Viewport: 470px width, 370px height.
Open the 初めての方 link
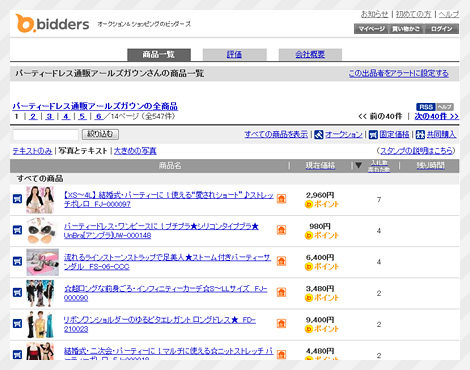(413, 14)
